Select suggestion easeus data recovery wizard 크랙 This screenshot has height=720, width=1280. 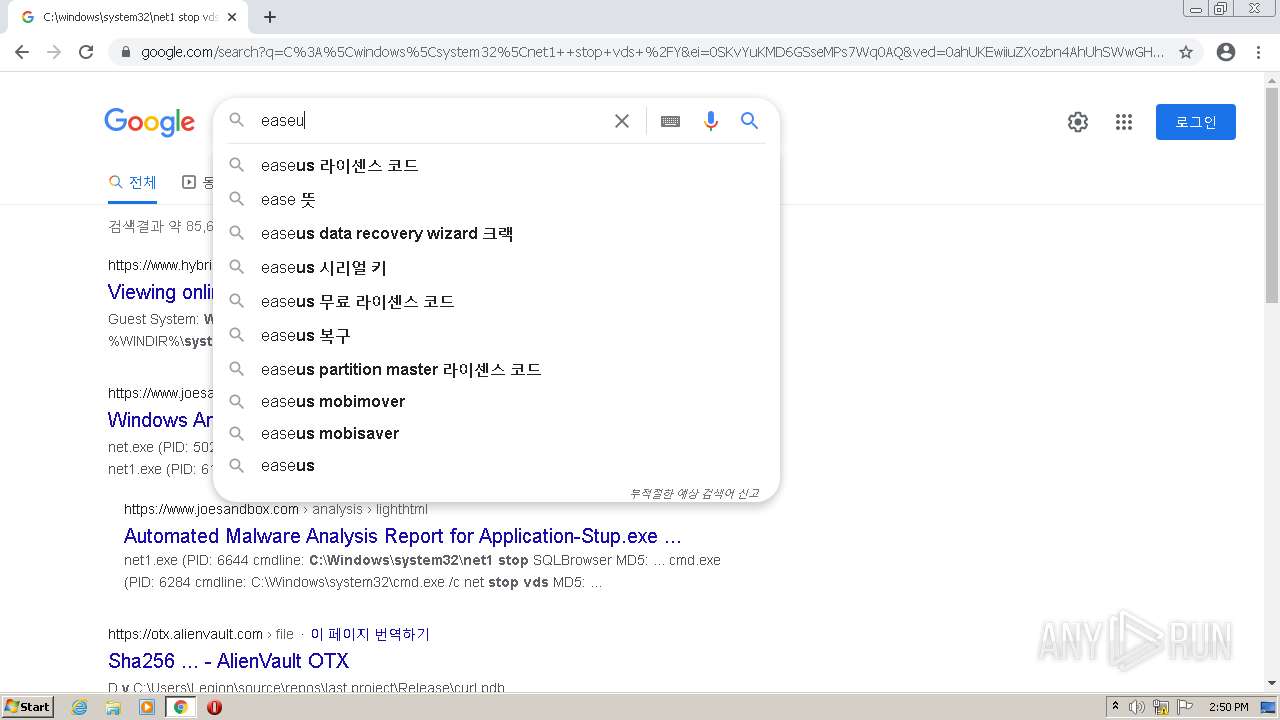[496, 234]
